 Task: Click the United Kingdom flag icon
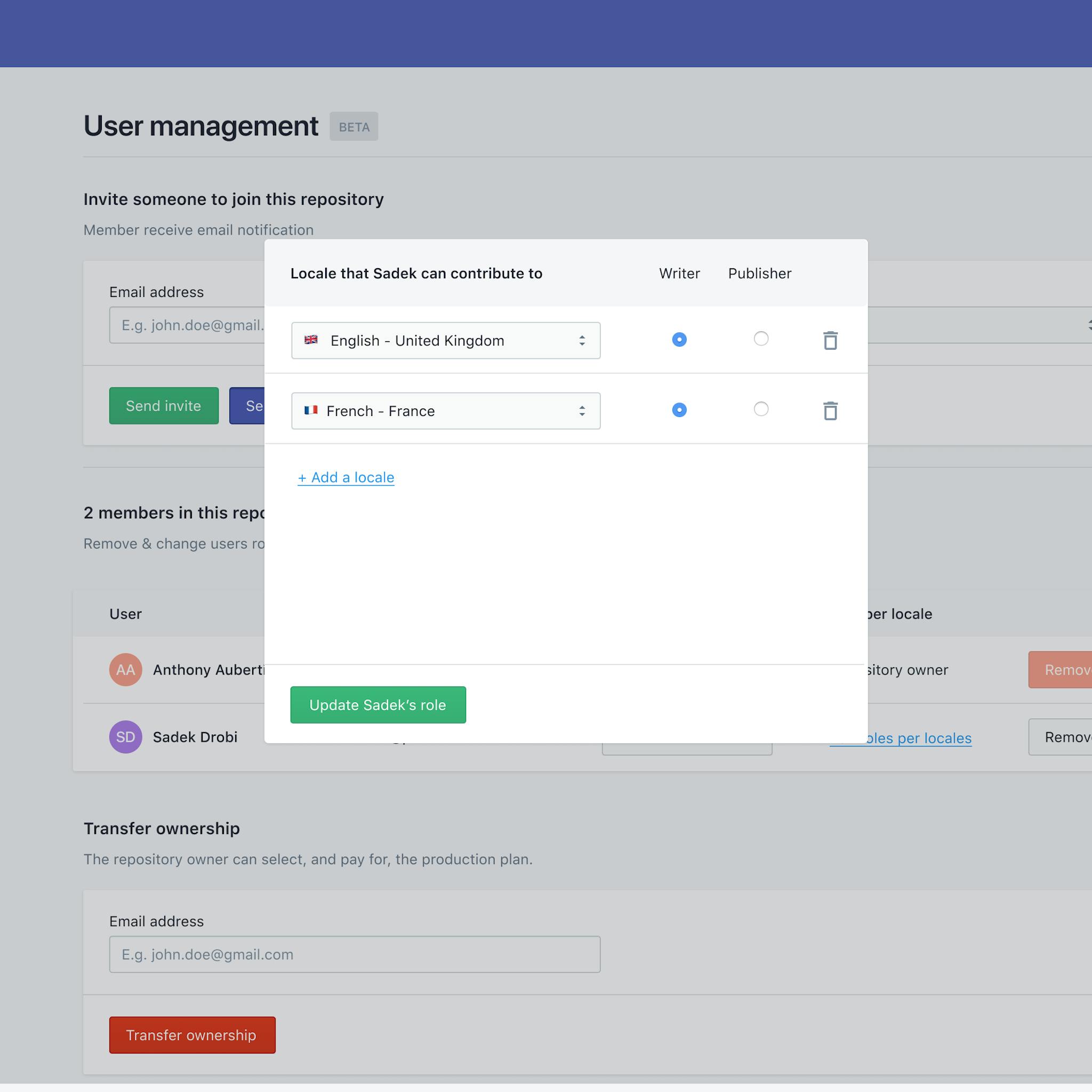311,340
